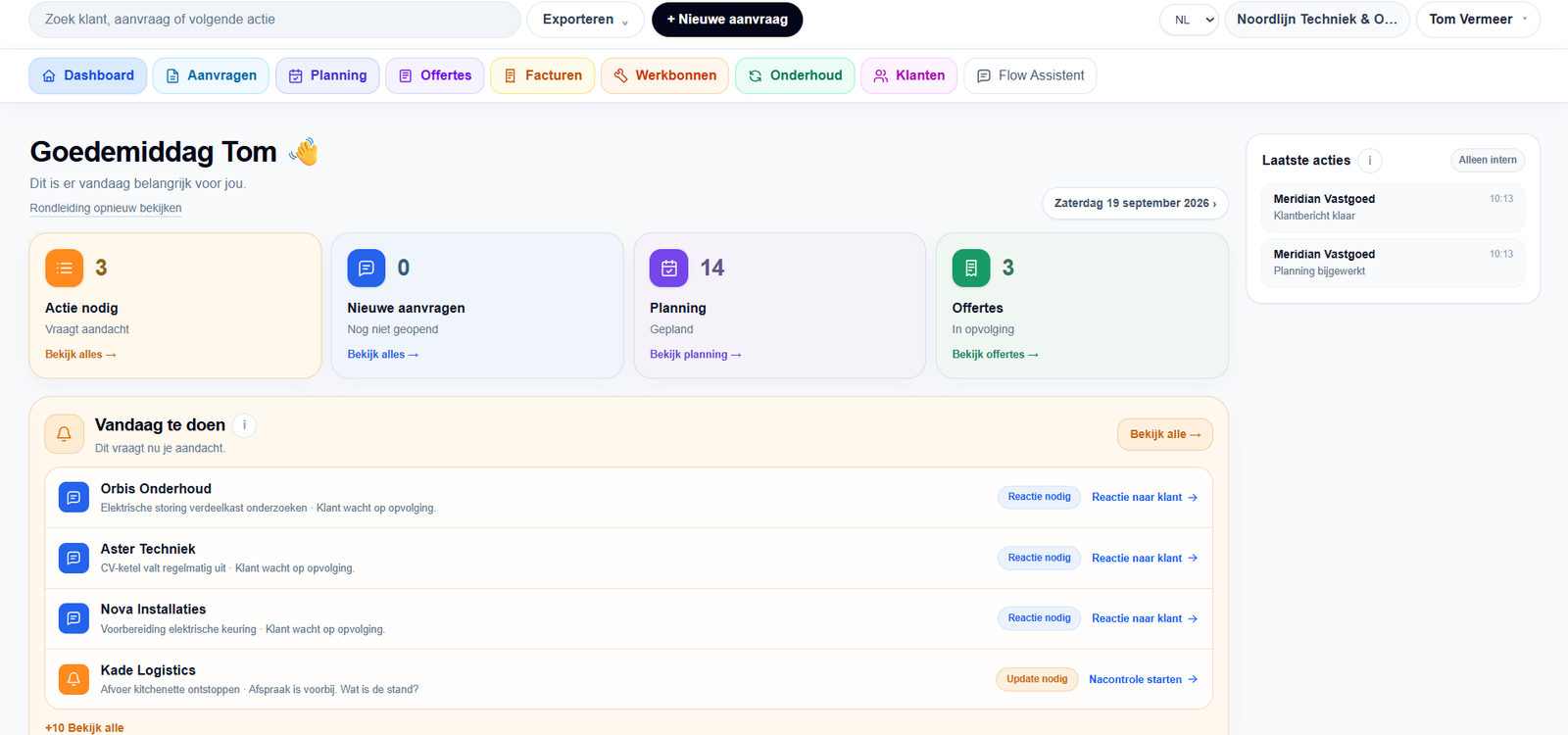Click Reactie naar klant for Nova Installaties

click(x=1145, y=619)
